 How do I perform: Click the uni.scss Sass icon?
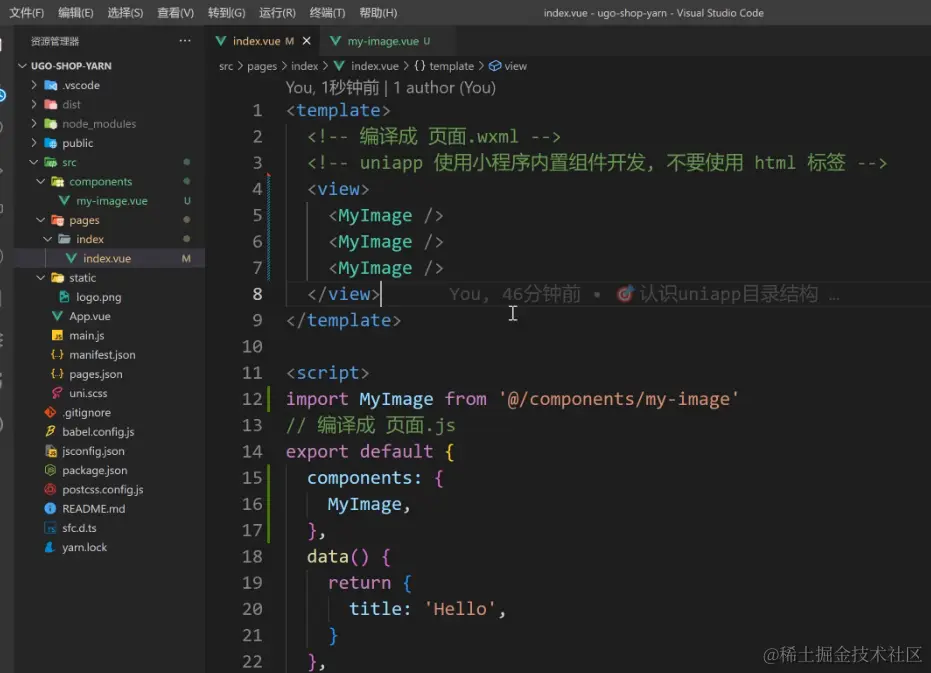[57, 393]
